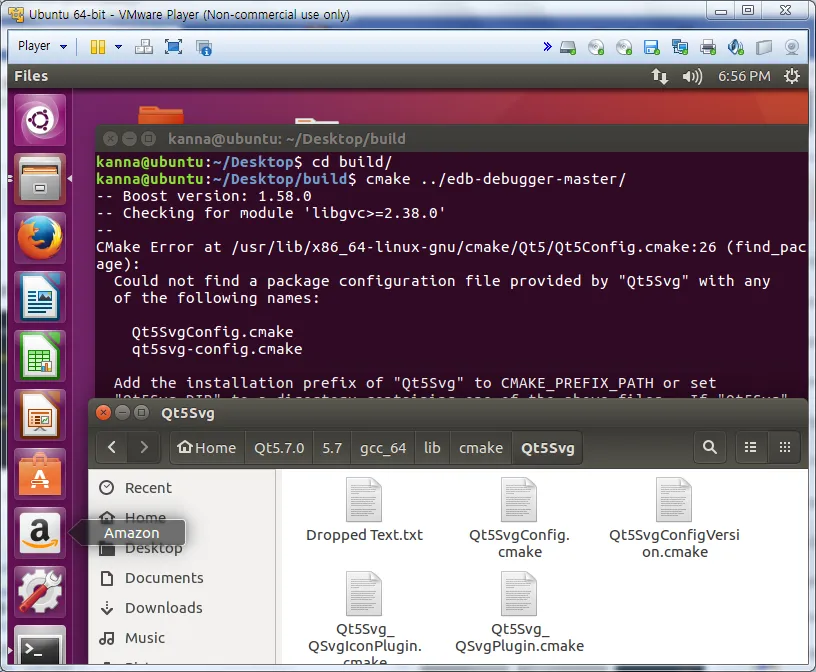The image size is (816, 672).
Task: Click the printer device icon
Action: click(x=708, y=48)
